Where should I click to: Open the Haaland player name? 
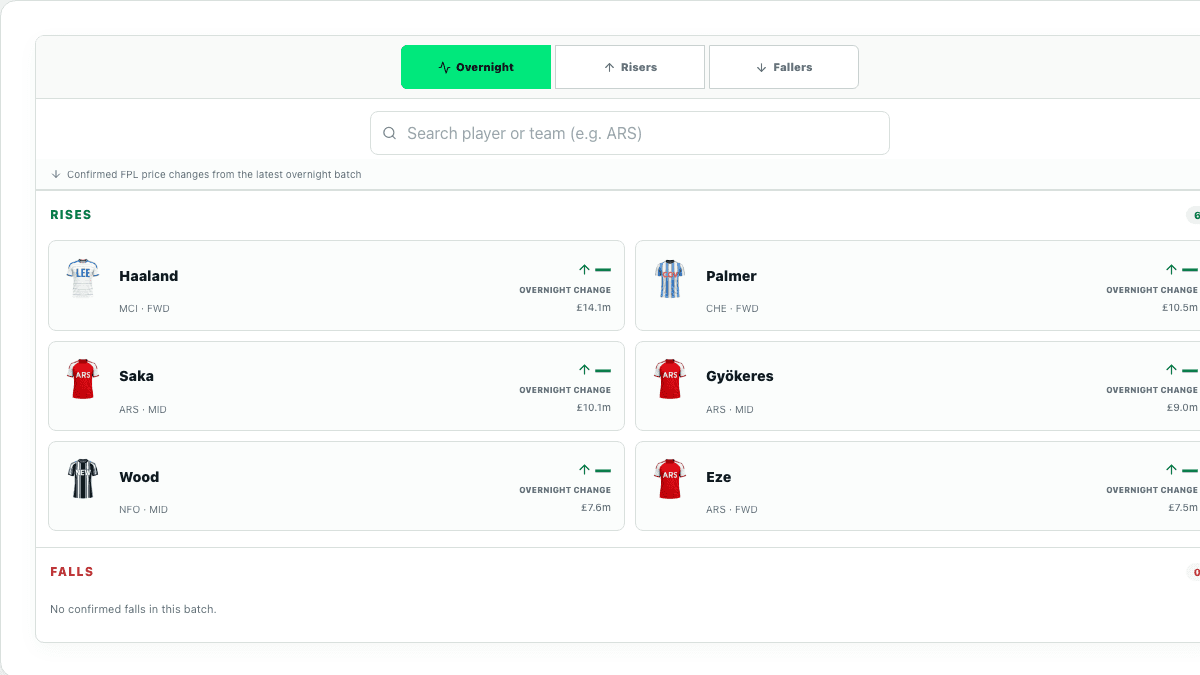click(x=148, y=276)
